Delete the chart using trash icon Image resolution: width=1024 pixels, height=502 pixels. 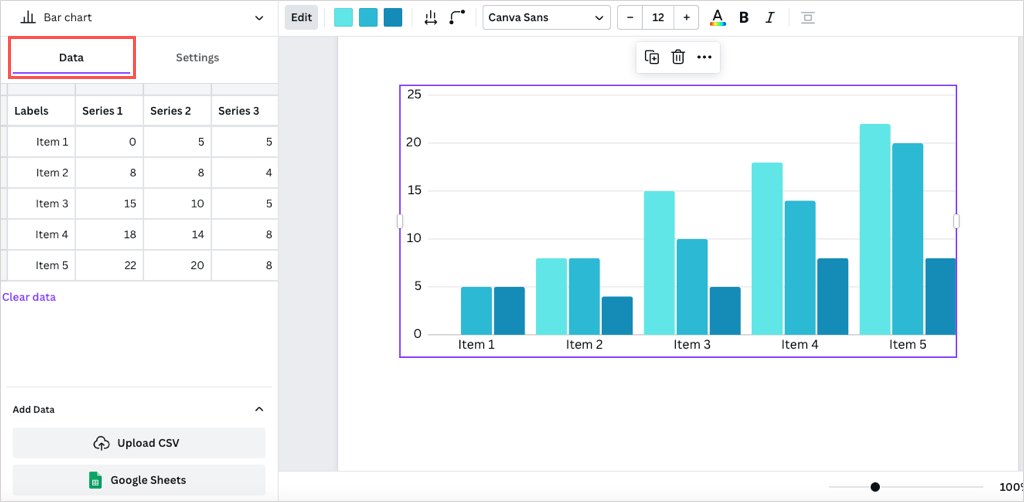pyautogui.click(x=678, y=58)
